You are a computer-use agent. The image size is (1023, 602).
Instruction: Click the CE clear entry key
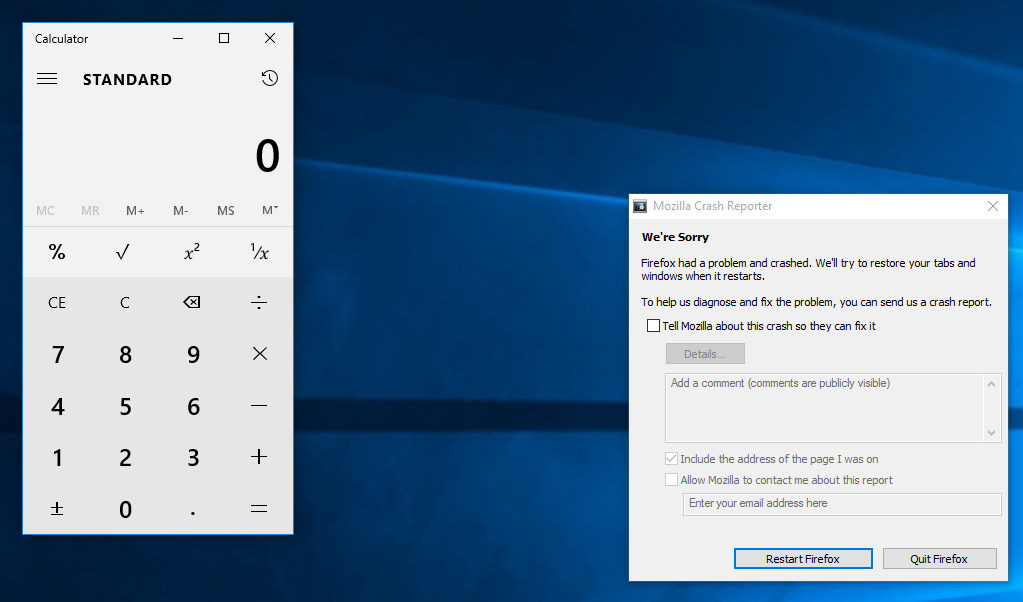click(x=57, y=302)
